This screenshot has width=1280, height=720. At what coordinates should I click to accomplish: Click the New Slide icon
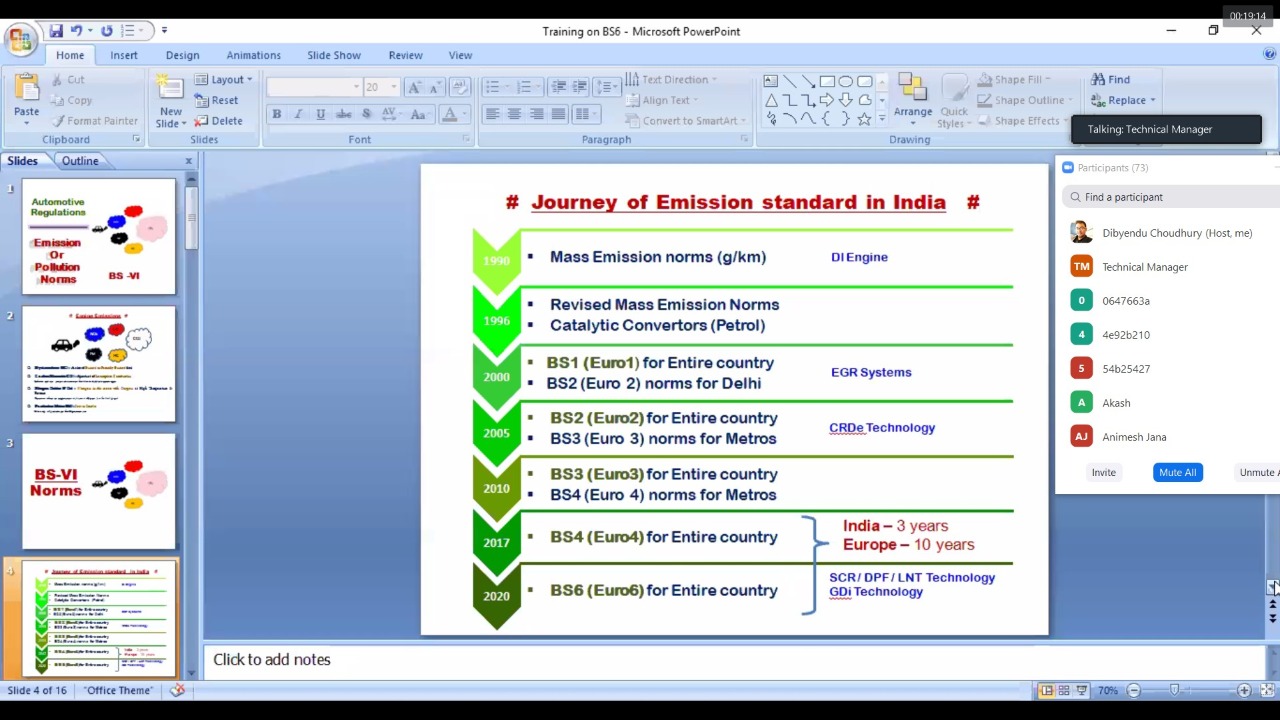(x=170, y=87)
